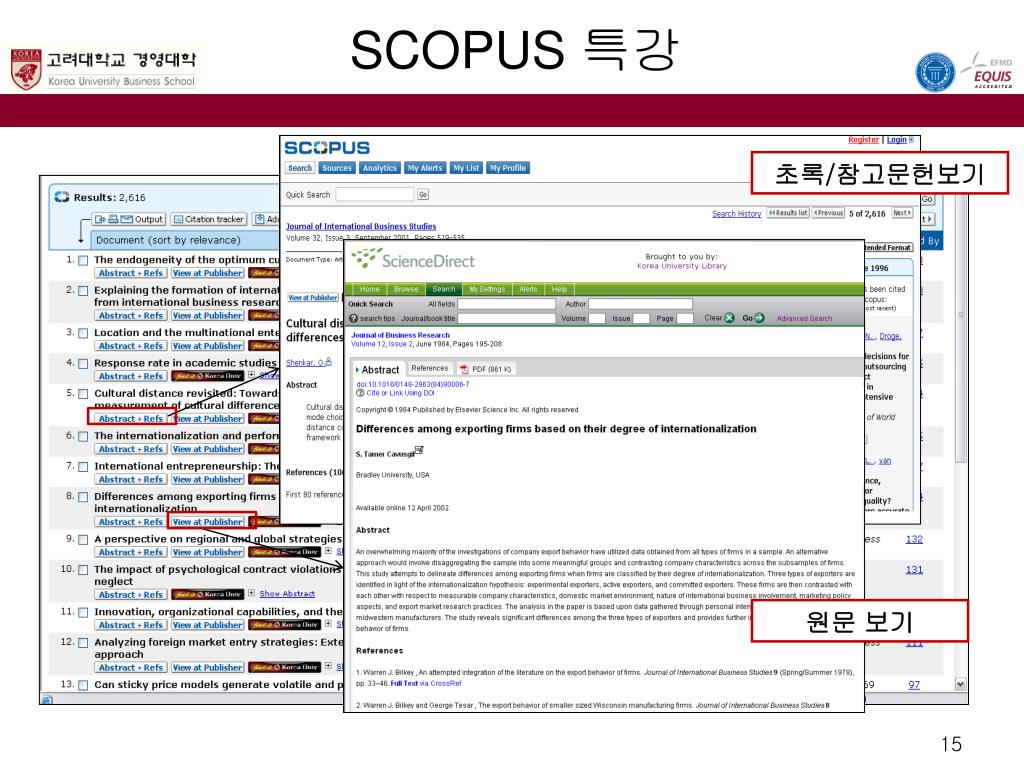This screenshot has height=768, width=1024.
Task: Check the box for result 10 psychological contract
Action: click(83, 570)
